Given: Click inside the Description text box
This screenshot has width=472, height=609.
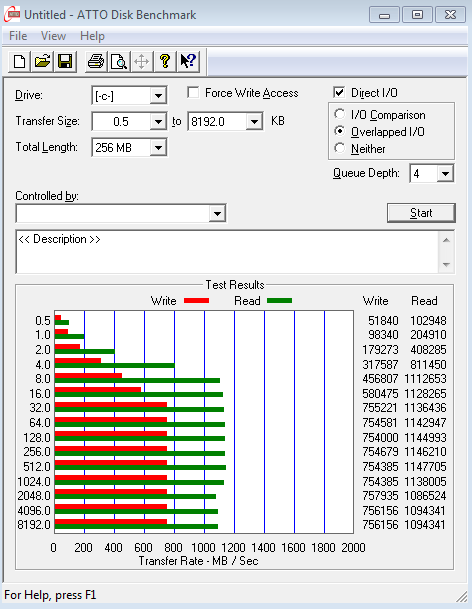Looking at the screenshot, I should [x=228, y=252].
